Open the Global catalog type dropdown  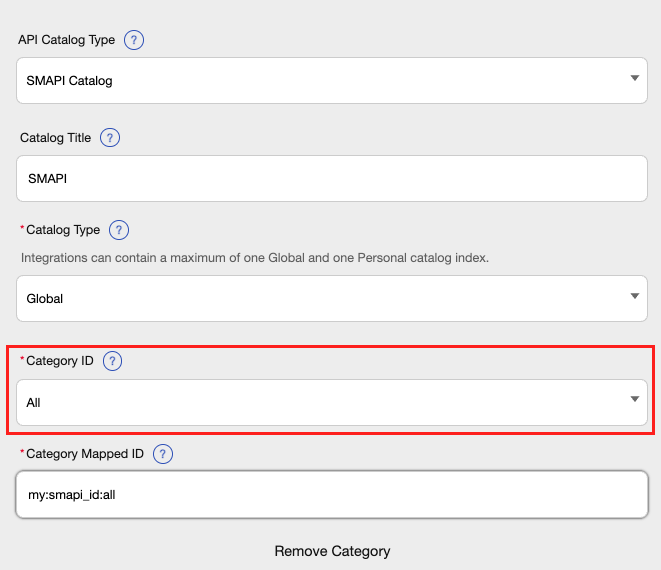click(x=332, y=298)
